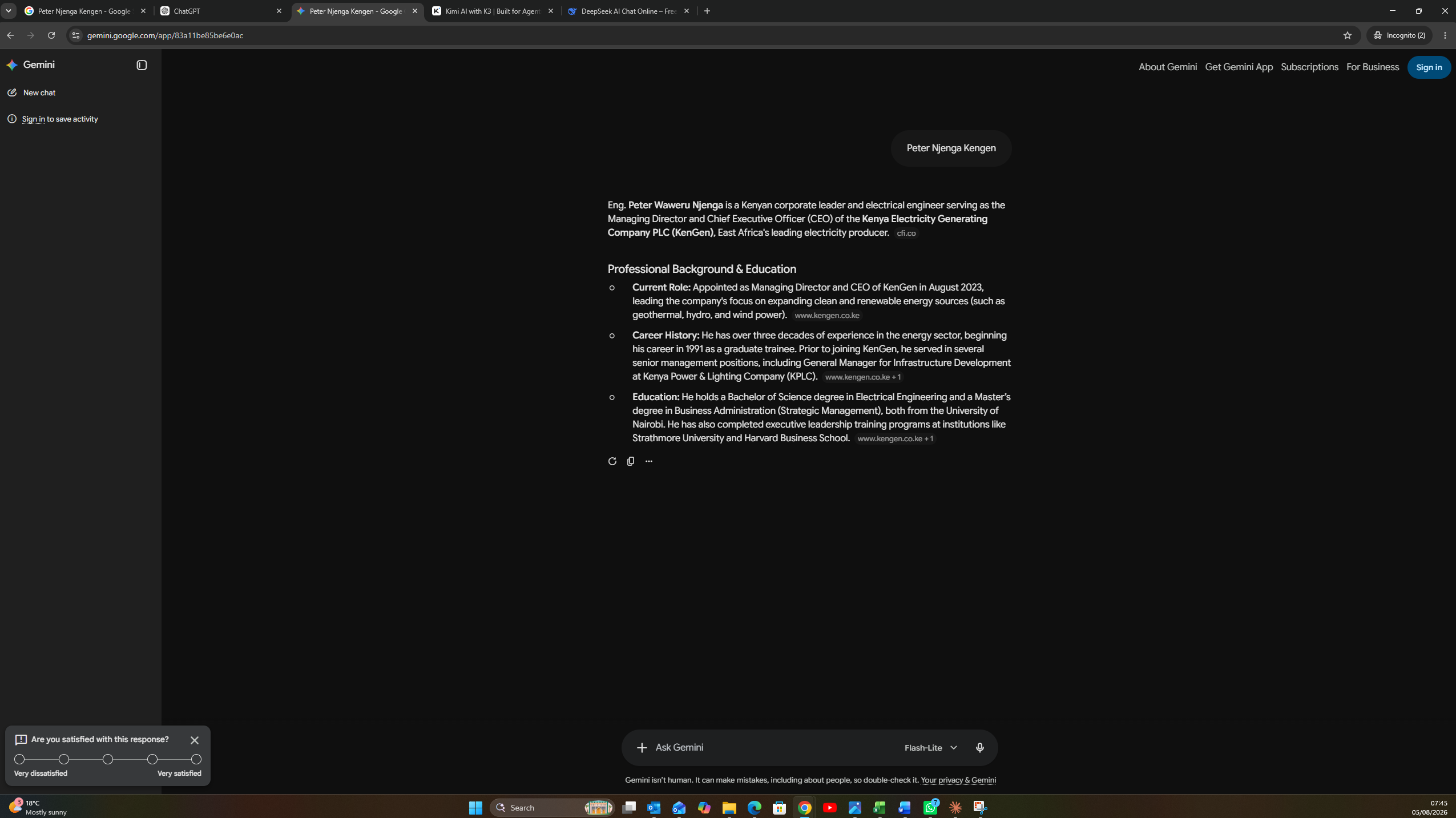Viewport: 1456px width, 818px height.
Task: Open the source chip for Education
Action: [x=896, y=438]
